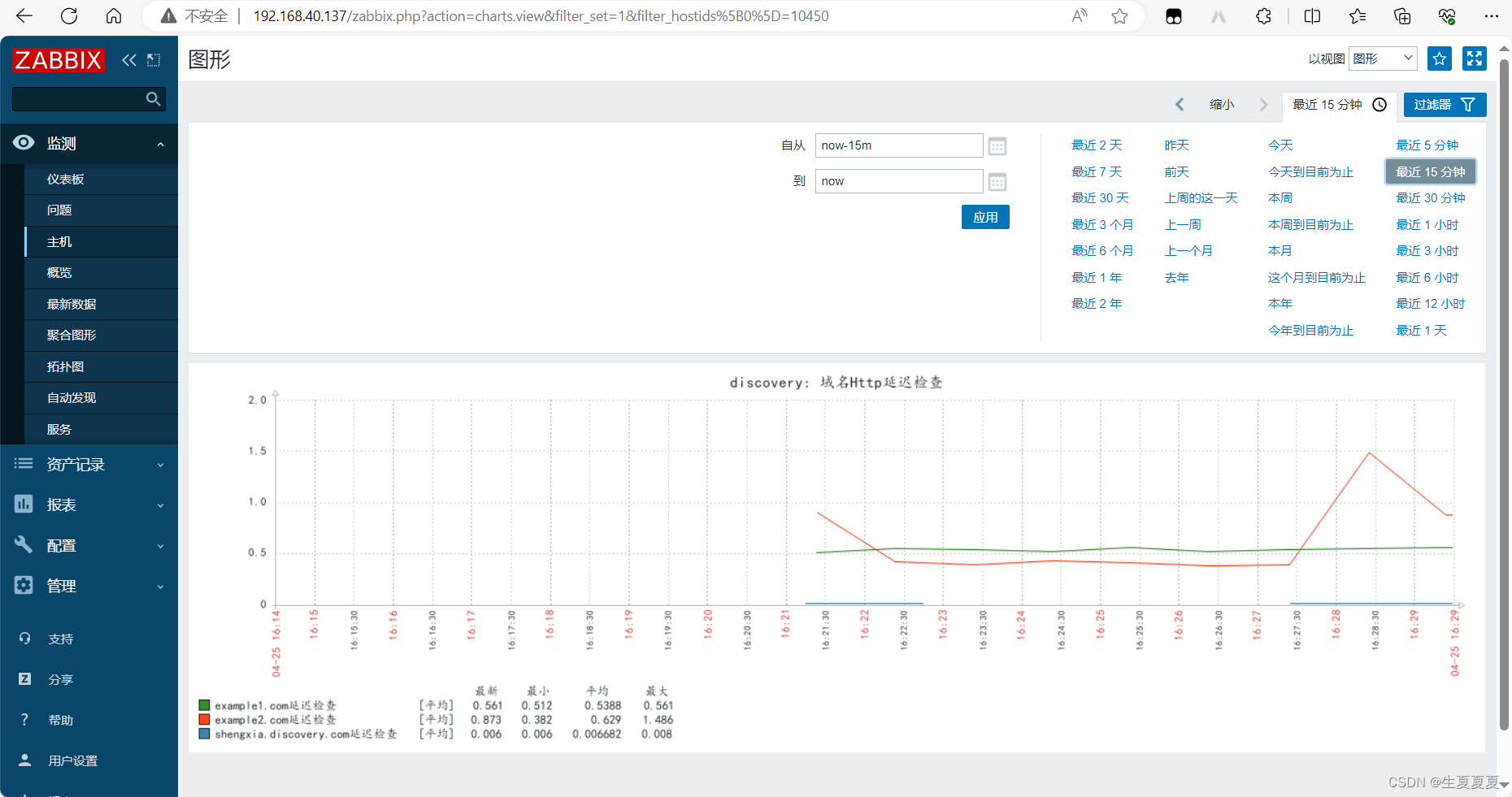
Task: Go to previous time period arrow
Action: [1180, 105]
